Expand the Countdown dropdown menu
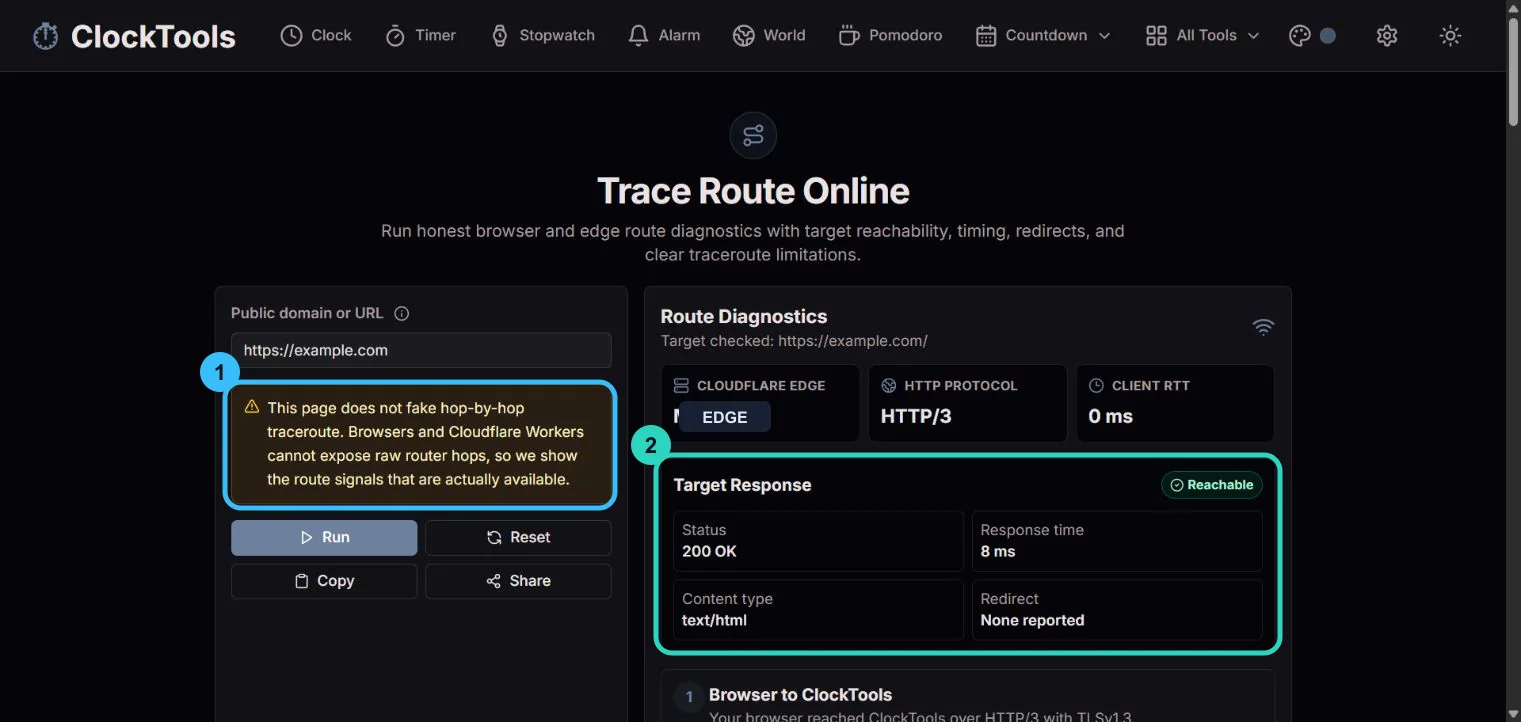1521x722 pixels. tap(1043, 35)
